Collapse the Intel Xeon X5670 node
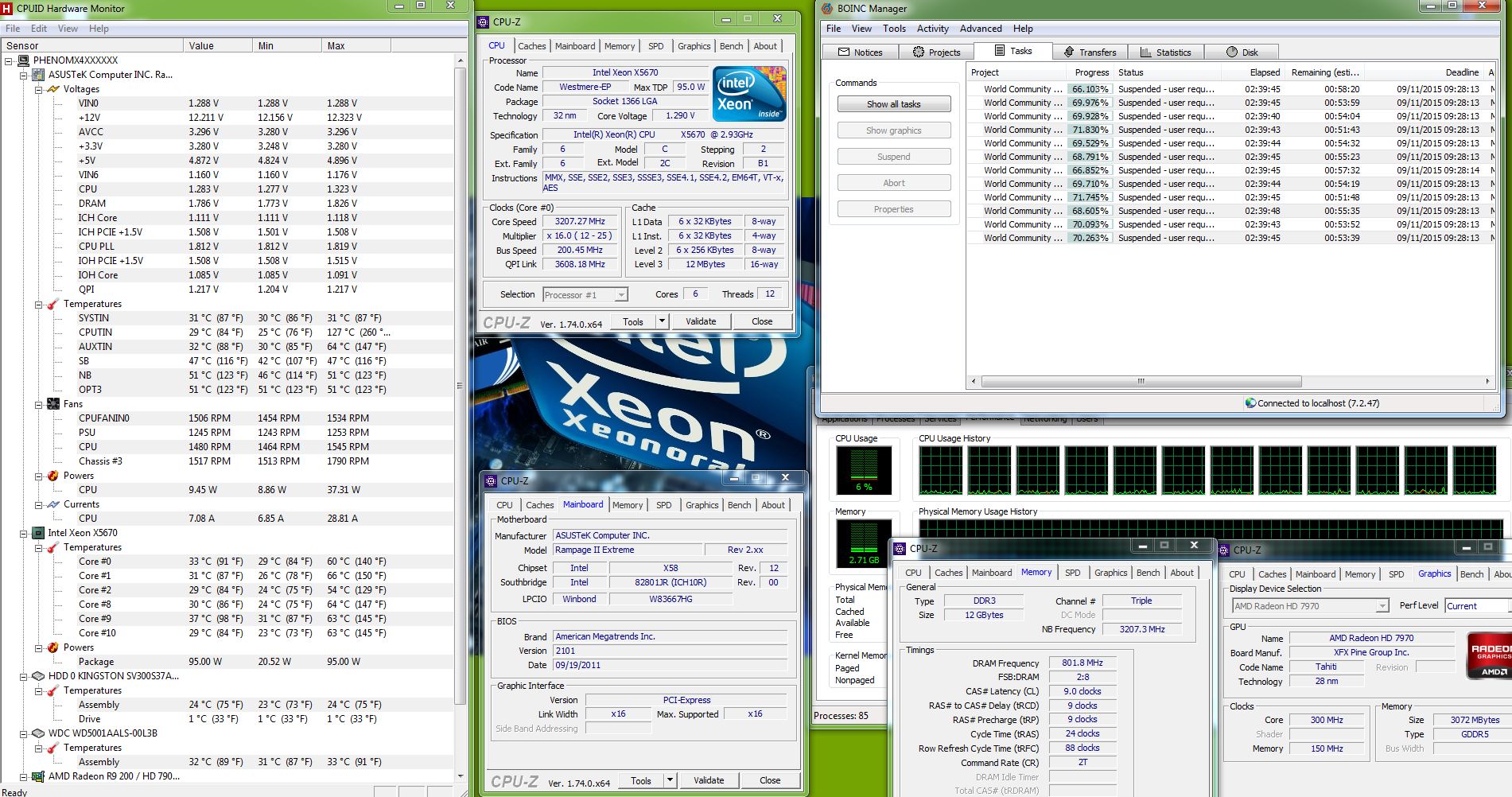Image resolution: width=1512 pixels, height=797 pixels. tap(24, 533)
